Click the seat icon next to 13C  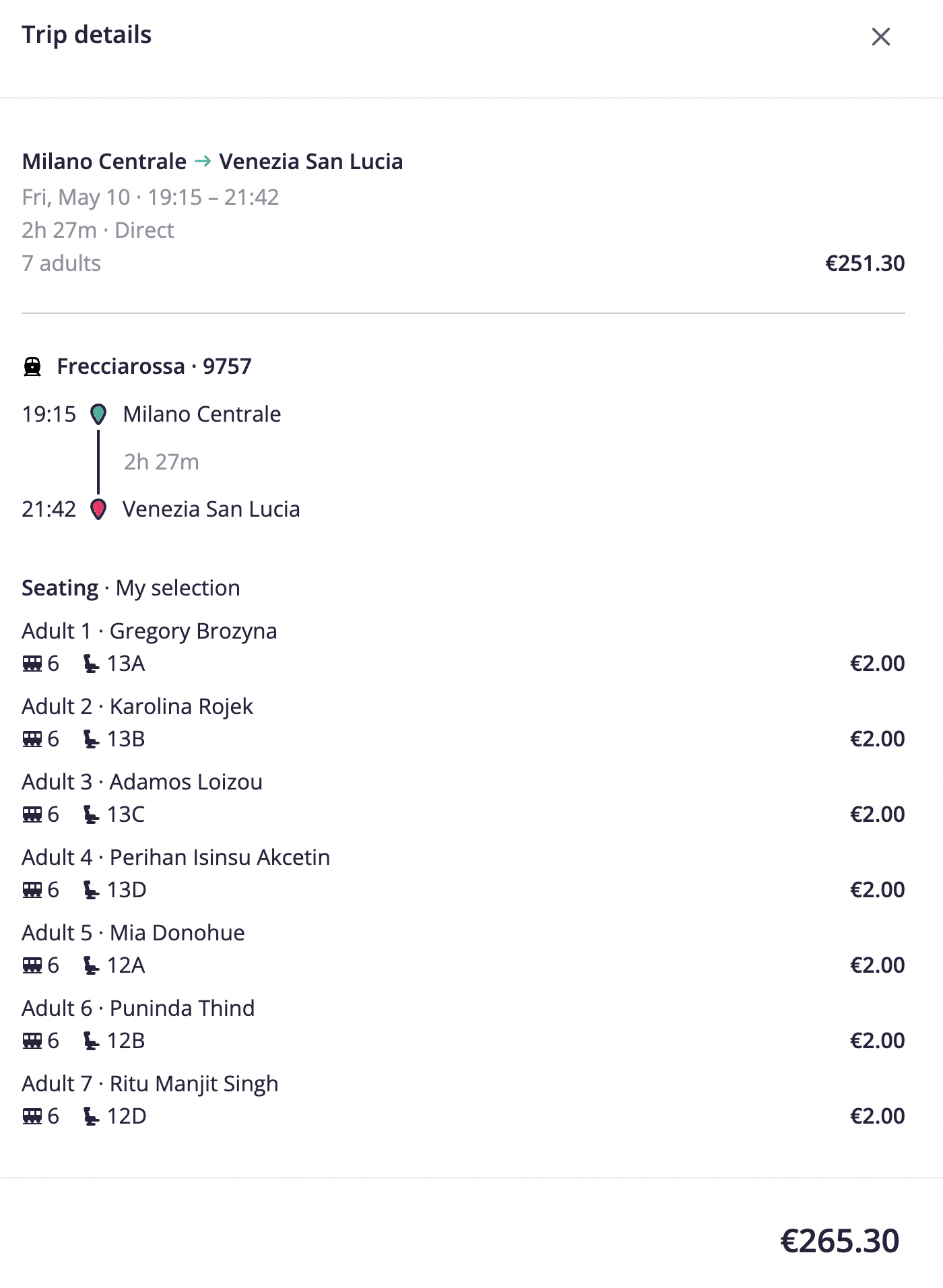[91, 814]
